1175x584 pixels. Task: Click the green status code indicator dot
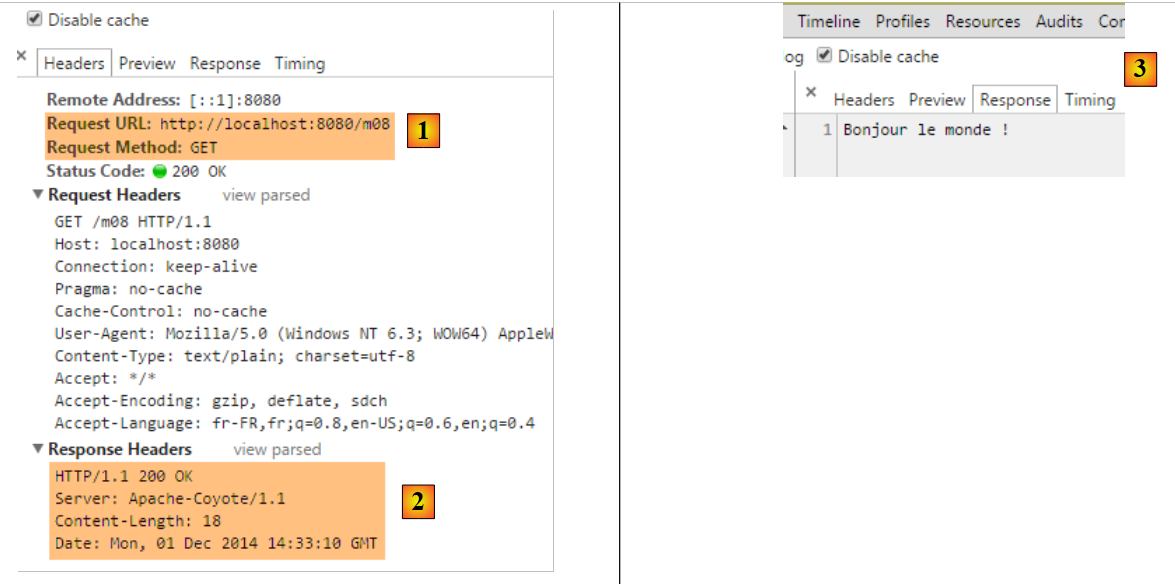coord(160,172)
